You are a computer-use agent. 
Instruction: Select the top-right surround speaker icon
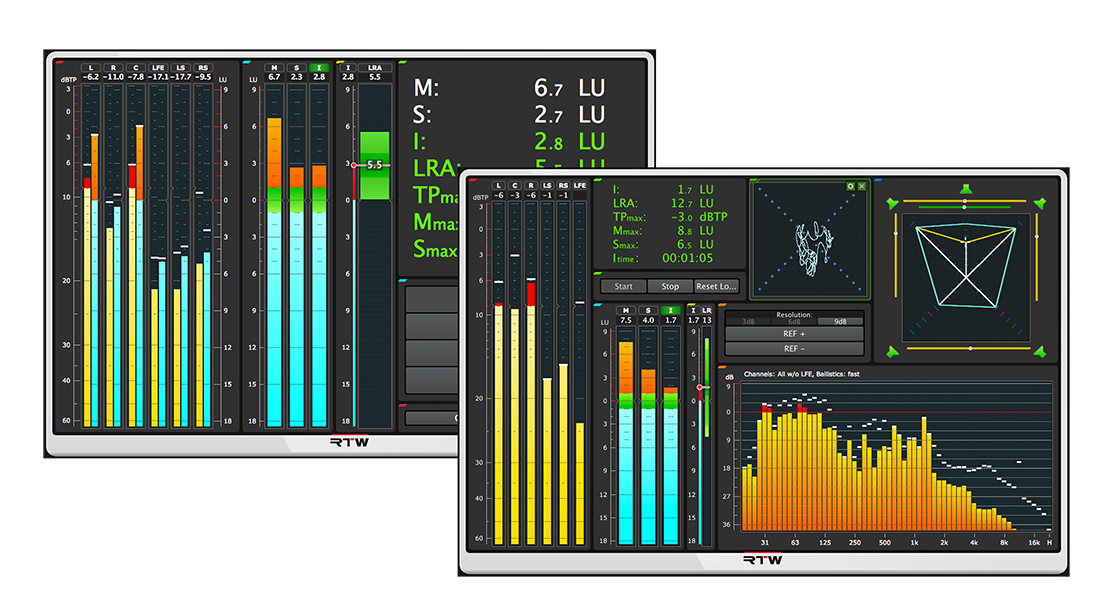[x=1040, y=203]
